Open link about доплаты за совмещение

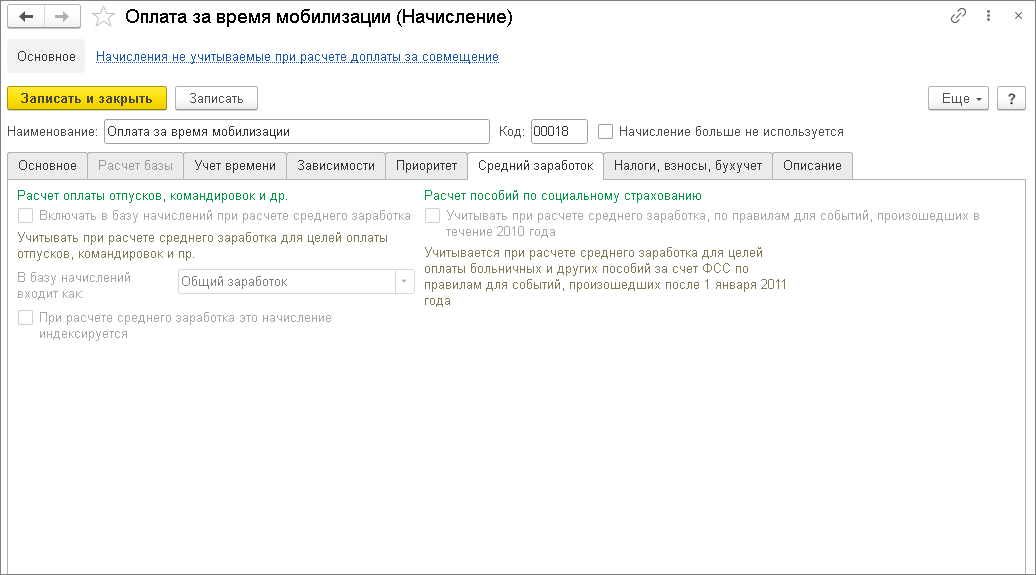pos(297,57)
